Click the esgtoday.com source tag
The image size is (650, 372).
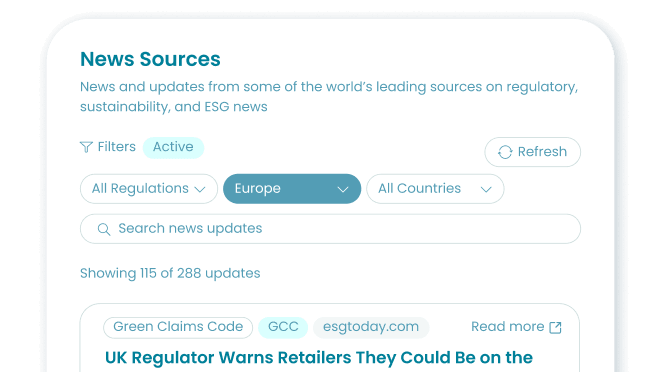click(x=371, y=327)
